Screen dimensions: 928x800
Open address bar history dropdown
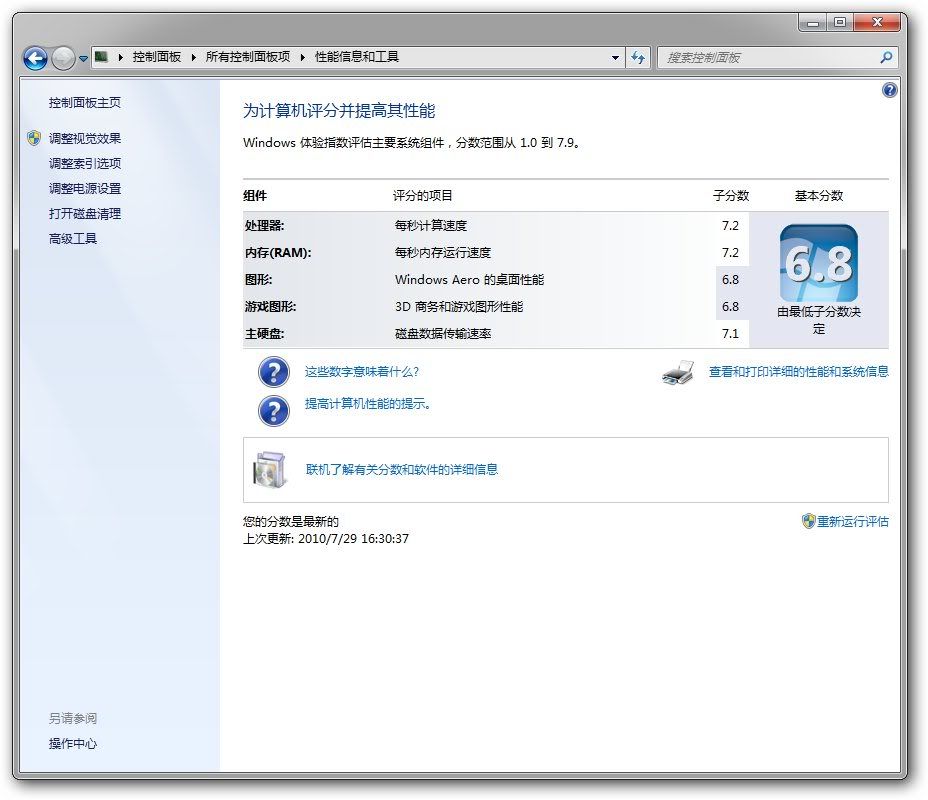coord(616,57)
